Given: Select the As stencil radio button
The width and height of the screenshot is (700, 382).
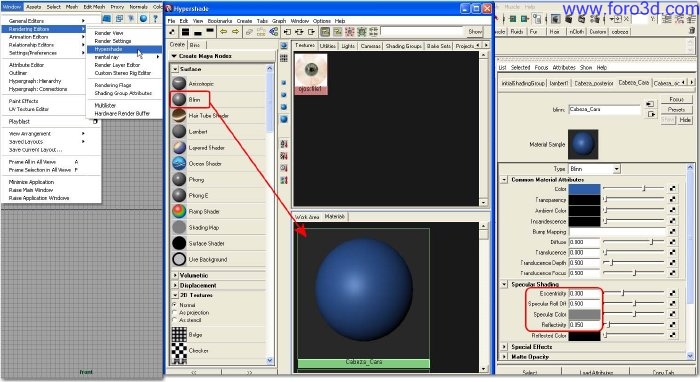Looking at the screenshot, I should [x=174, y=320].
